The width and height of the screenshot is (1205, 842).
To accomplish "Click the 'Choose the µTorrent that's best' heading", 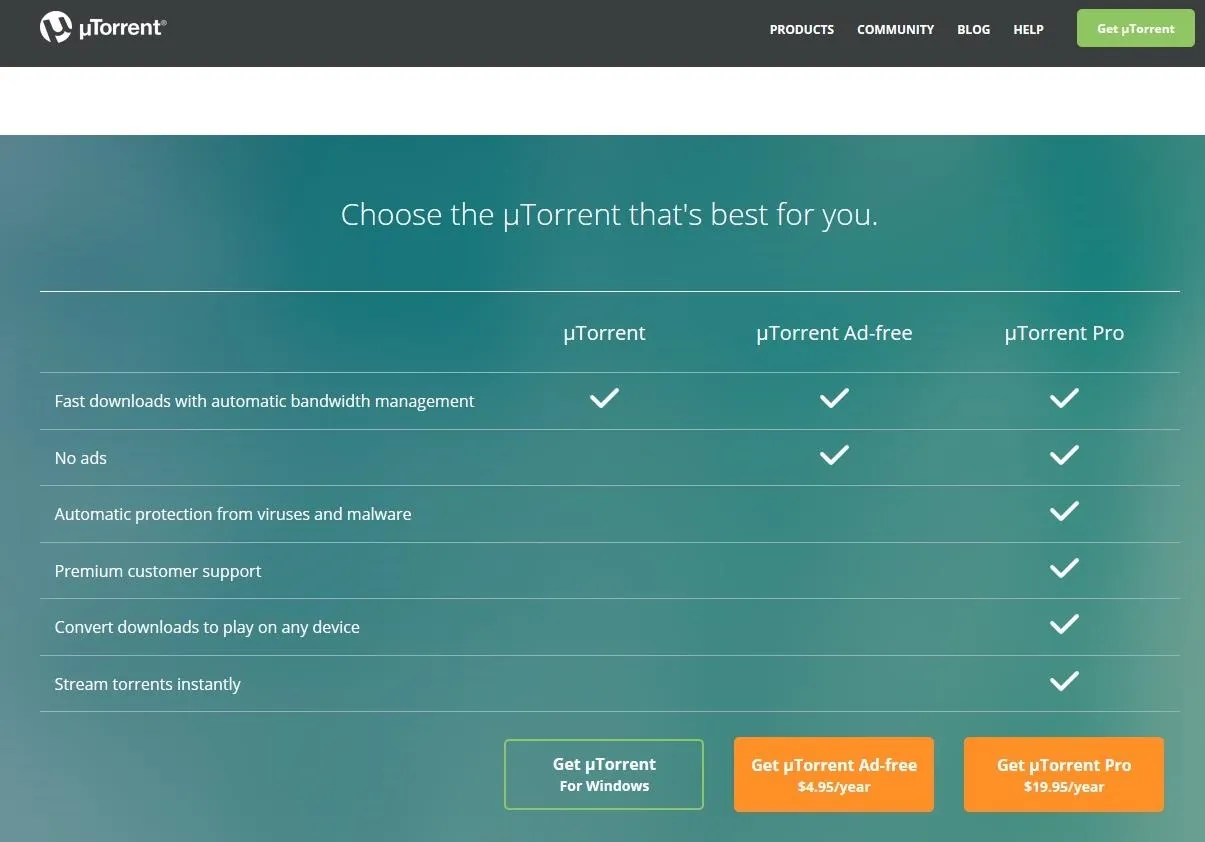I will (x=609, y=214).
